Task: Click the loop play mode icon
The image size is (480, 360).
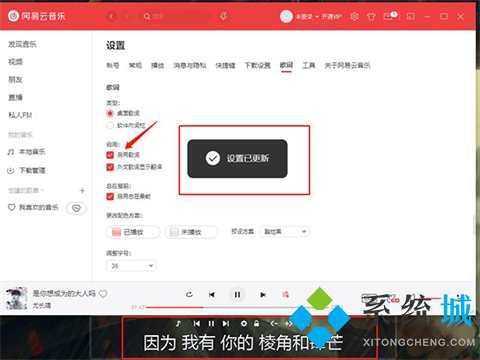Action: [189, 295]
